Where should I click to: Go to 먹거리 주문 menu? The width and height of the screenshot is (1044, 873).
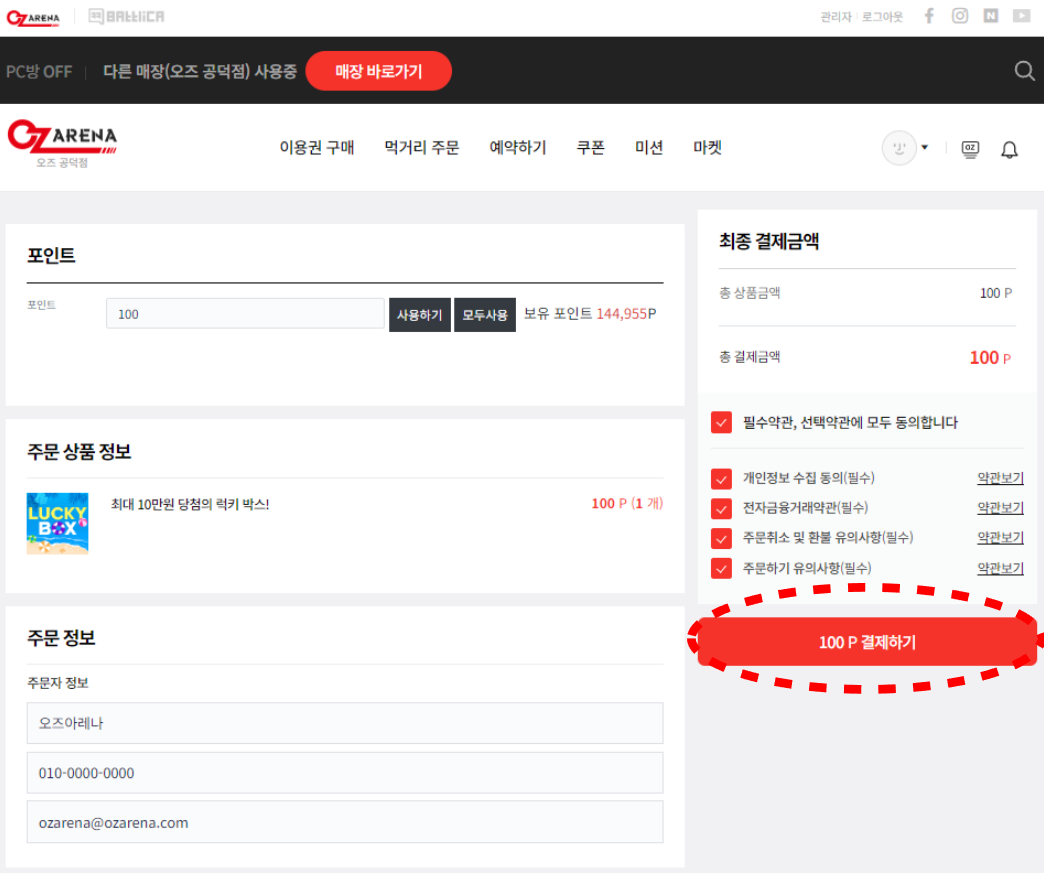[x=421, y=148]
